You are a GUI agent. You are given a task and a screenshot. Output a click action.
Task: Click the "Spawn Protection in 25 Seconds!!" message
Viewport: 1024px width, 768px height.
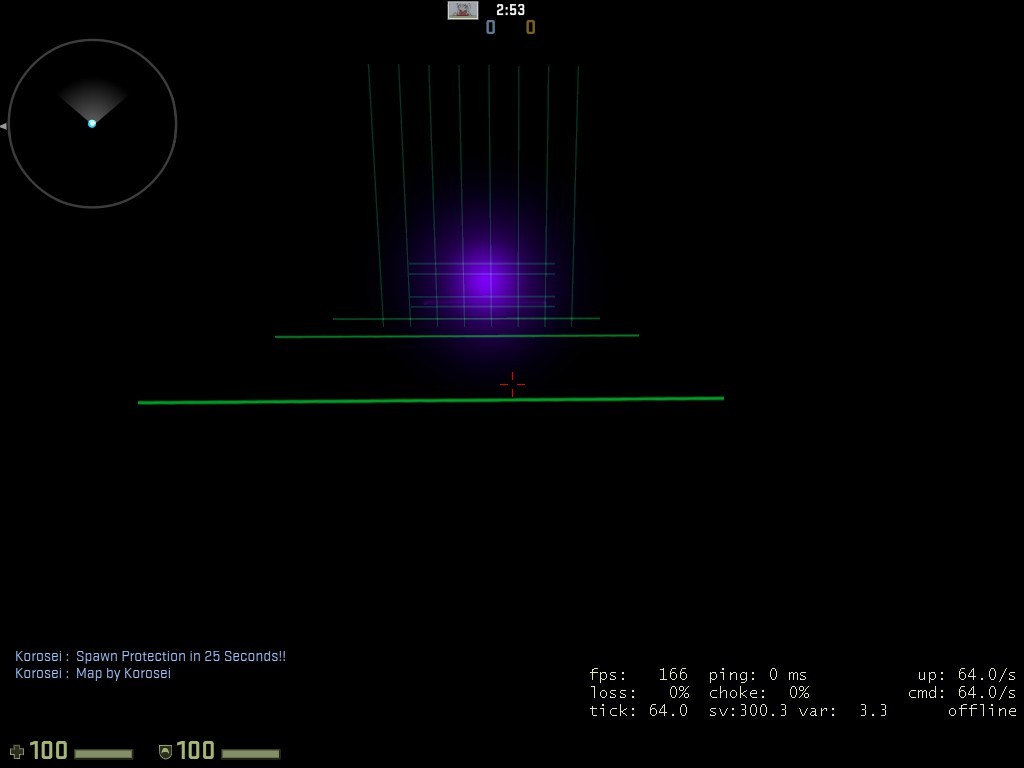(x=181, y=656)
